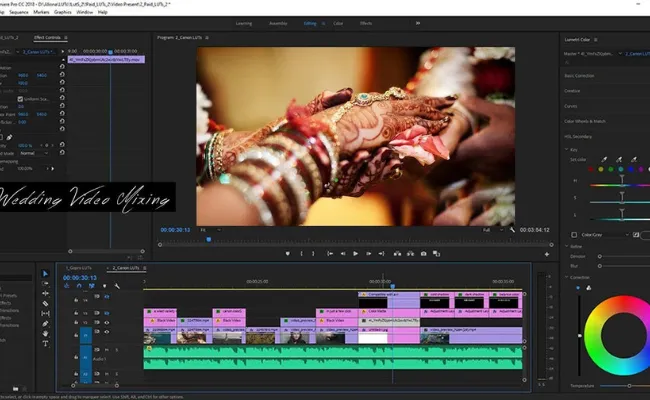Adjust the Denoise slider handle

click(600, 256)
